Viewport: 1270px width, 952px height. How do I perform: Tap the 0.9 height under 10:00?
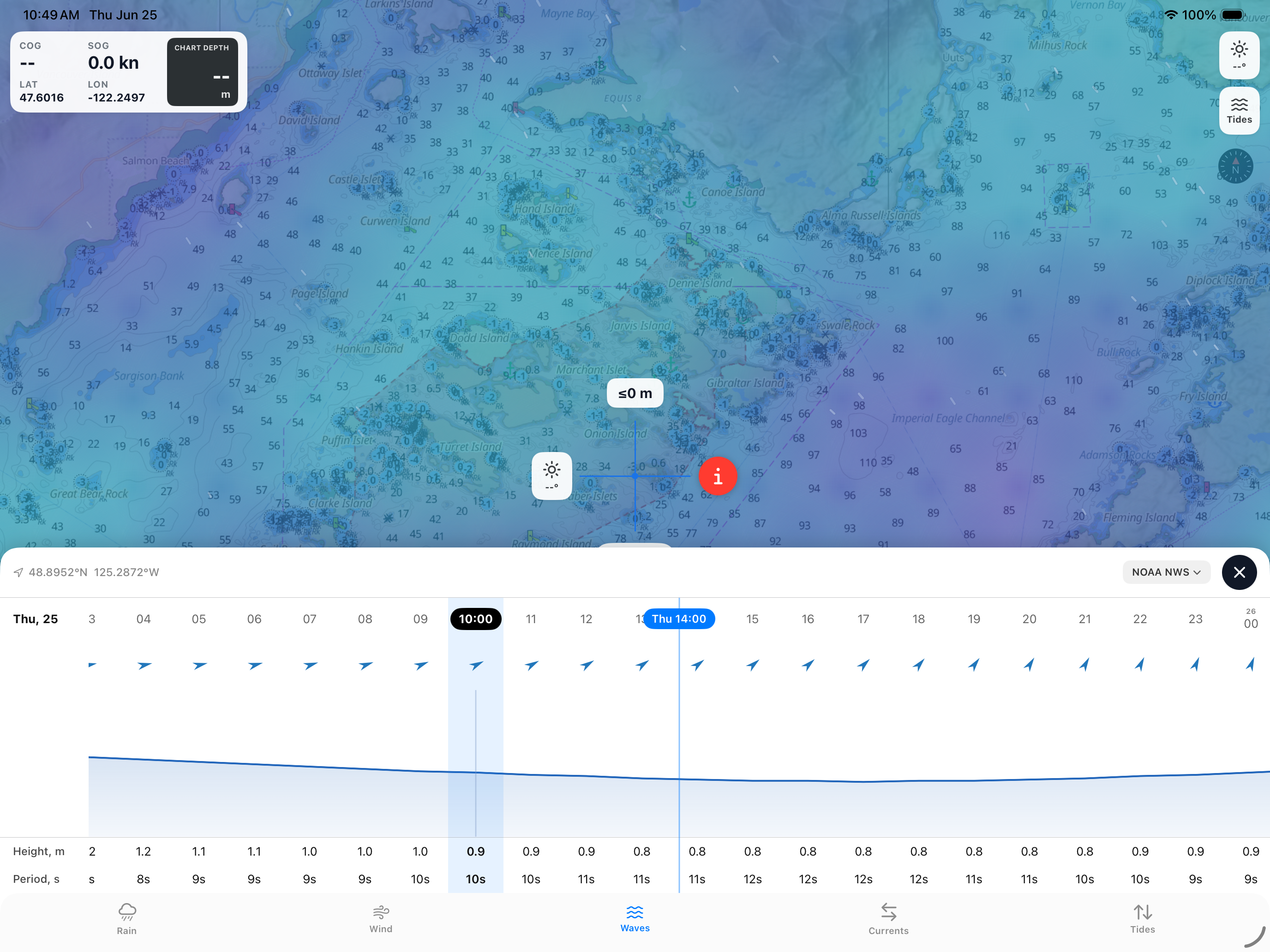475,851
